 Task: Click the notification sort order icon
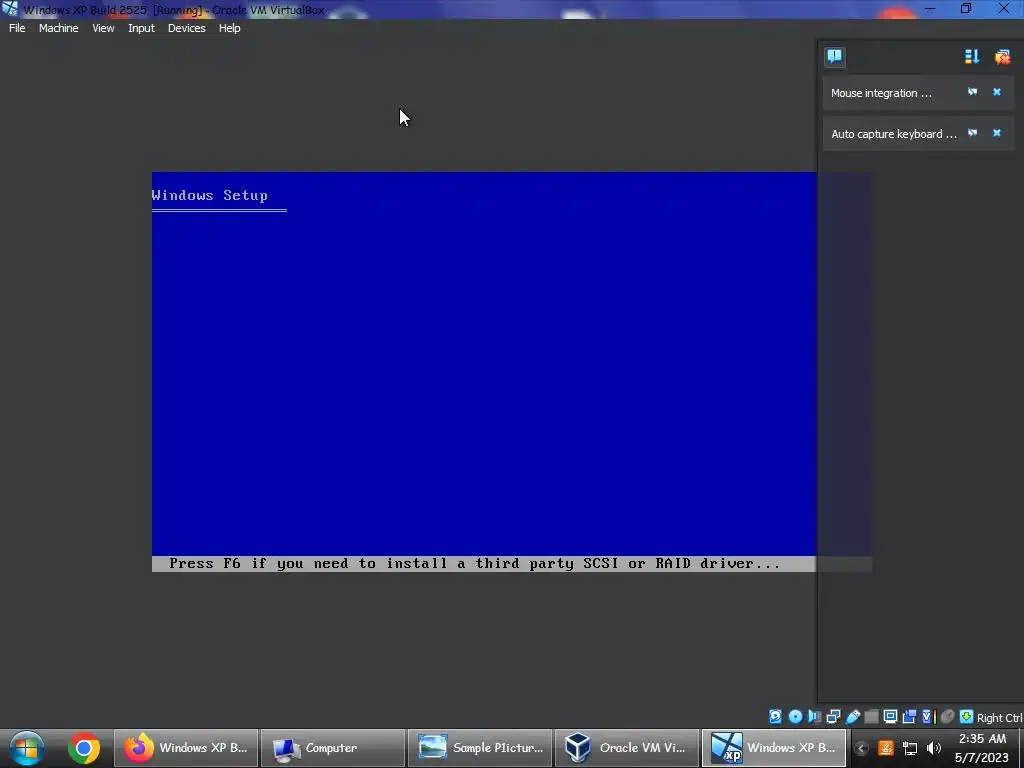click(x=972, y=57)
